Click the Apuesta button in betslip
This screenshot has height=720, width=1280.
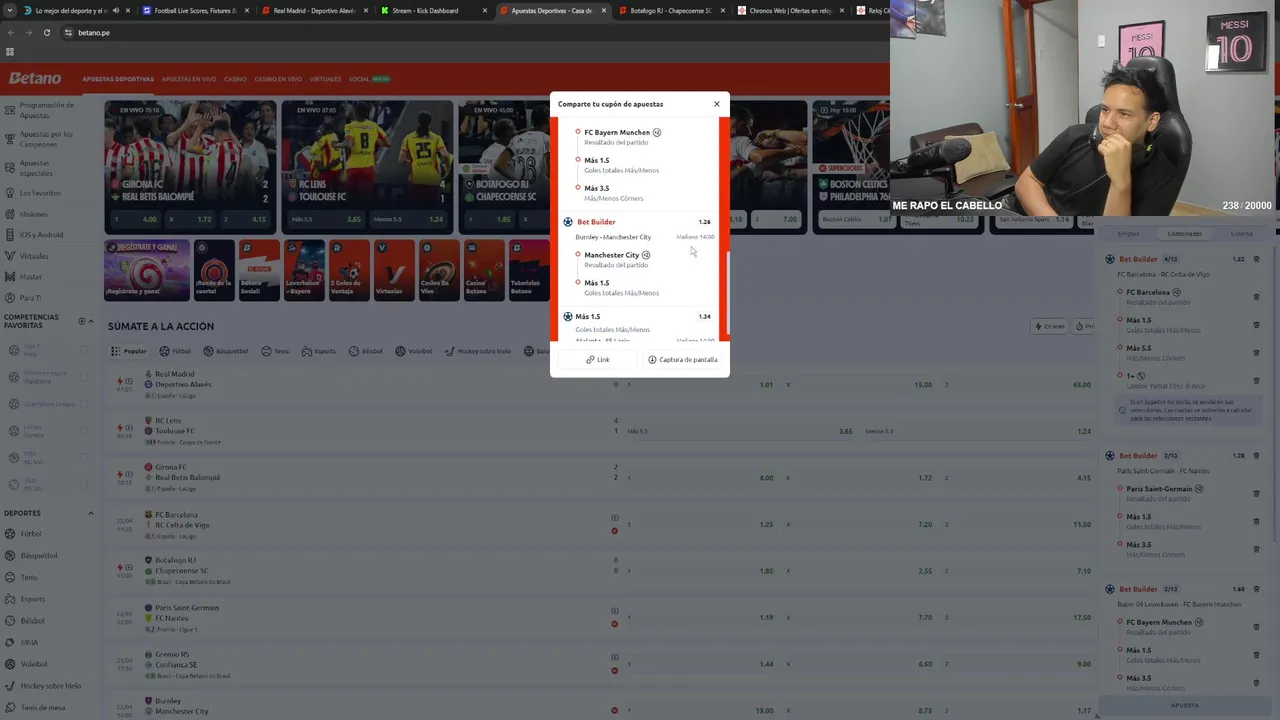coord(1185,705)
